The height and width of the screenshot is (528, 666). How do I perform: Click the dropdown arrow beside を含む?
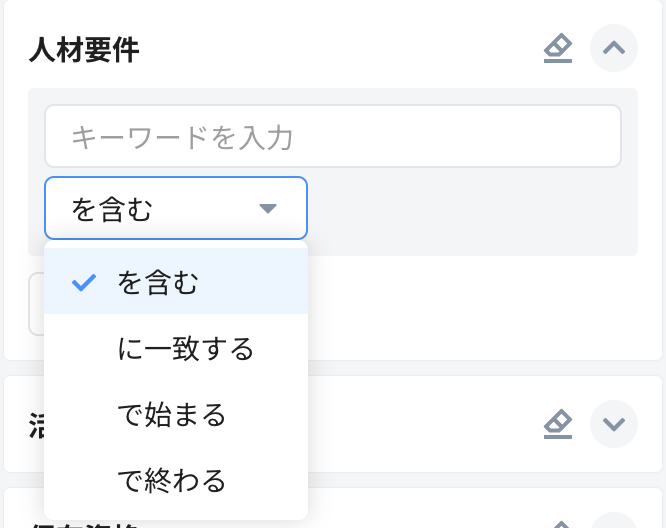coord(267,208)
